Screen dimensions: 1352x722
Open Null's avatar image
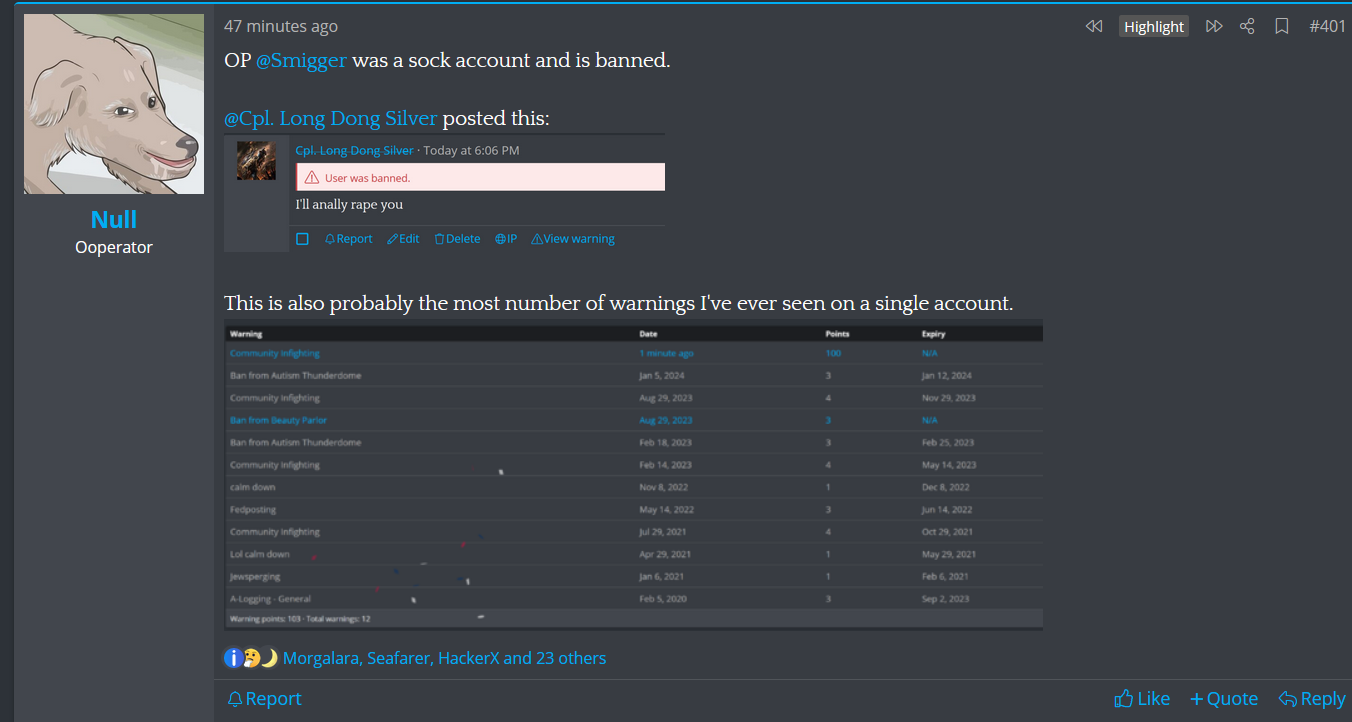(x=114, y=104)
